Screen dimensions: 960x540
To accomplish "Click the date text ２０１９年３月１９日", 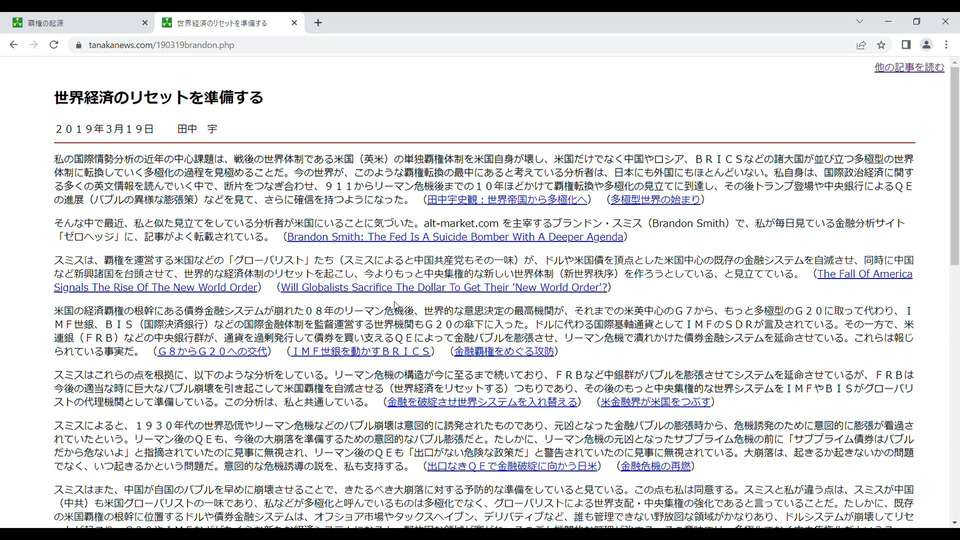I will pos(104,129).
